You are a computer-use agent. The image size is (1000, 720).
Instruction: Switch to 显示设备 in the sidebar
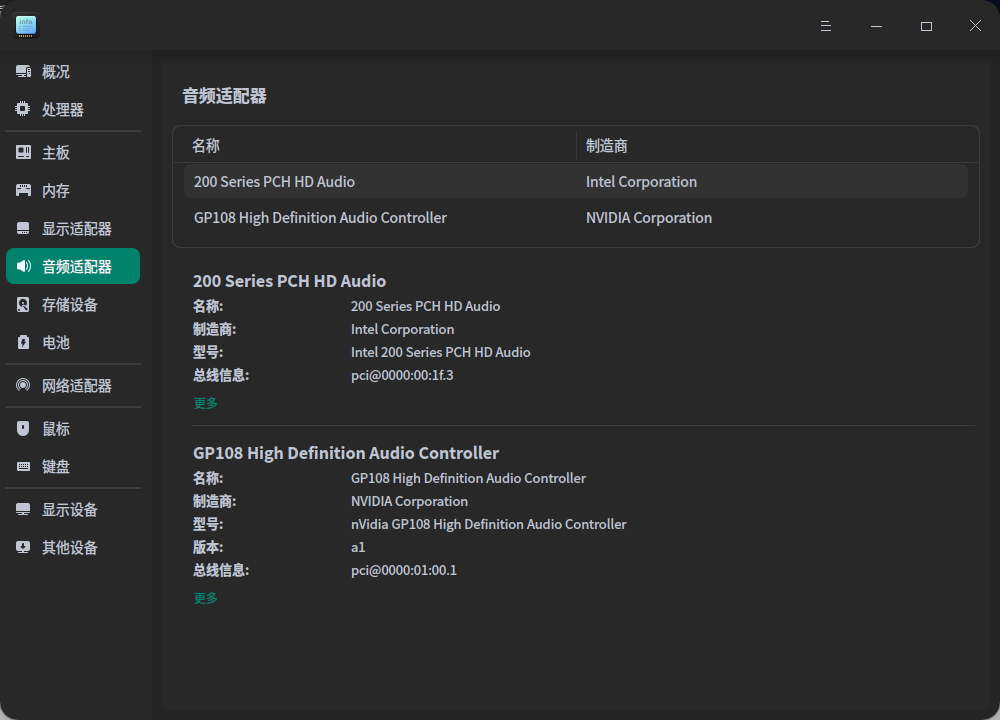coord(70,510)
